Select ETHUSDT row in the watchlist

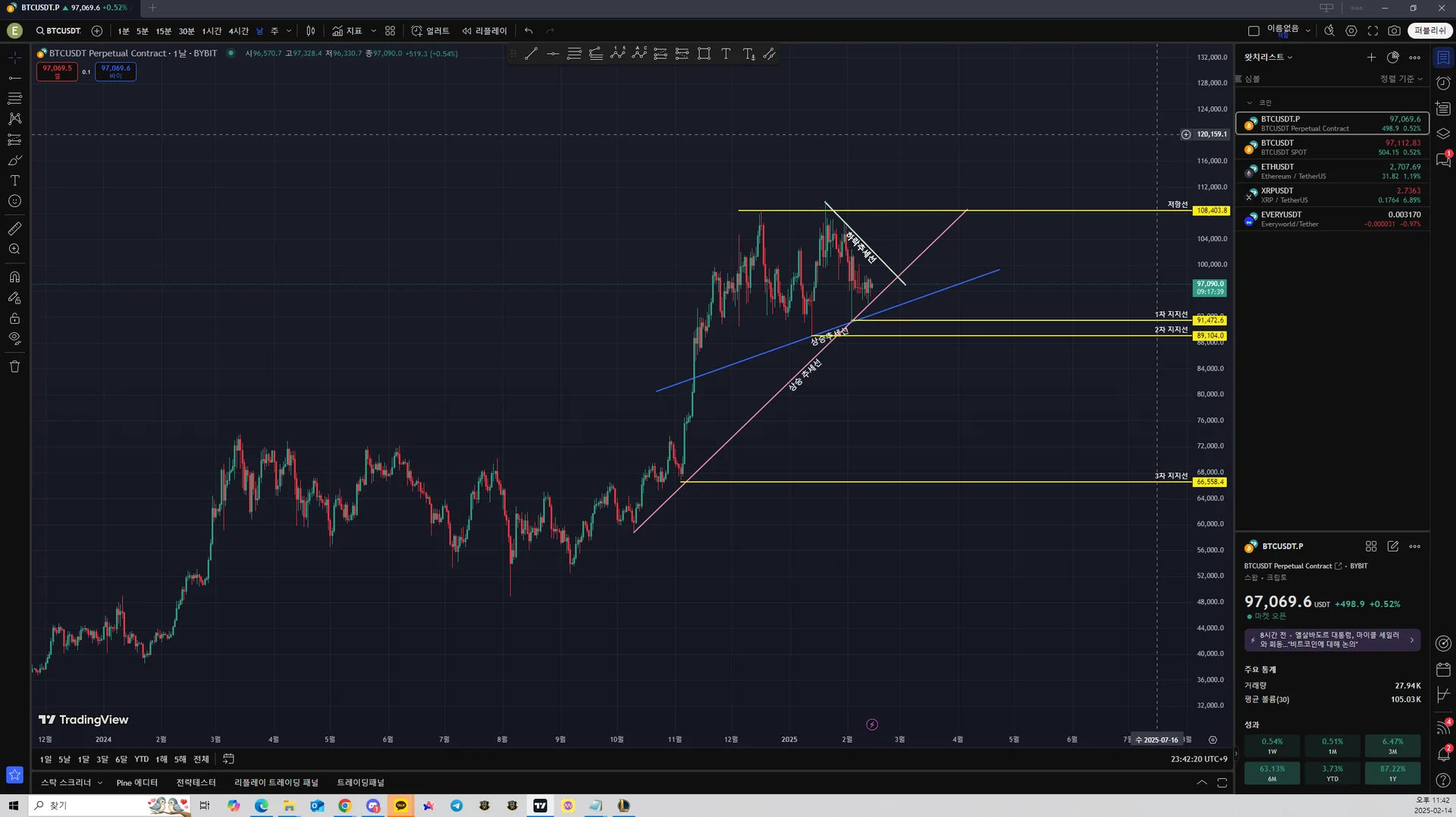click(x=1332, y=171)
